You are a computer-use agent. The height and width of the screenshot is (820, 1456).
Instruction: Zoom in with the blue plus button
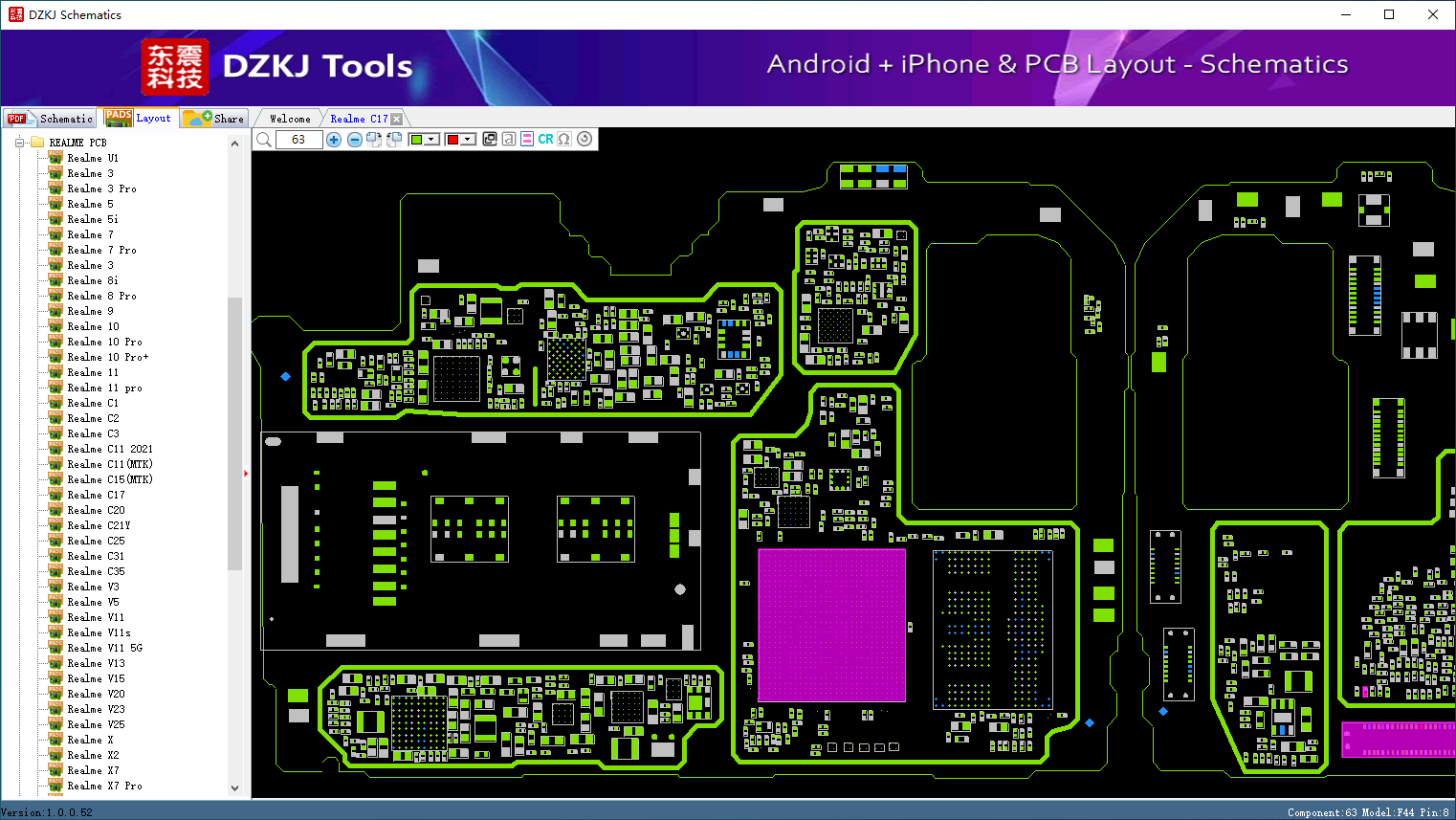pos(334,140)
